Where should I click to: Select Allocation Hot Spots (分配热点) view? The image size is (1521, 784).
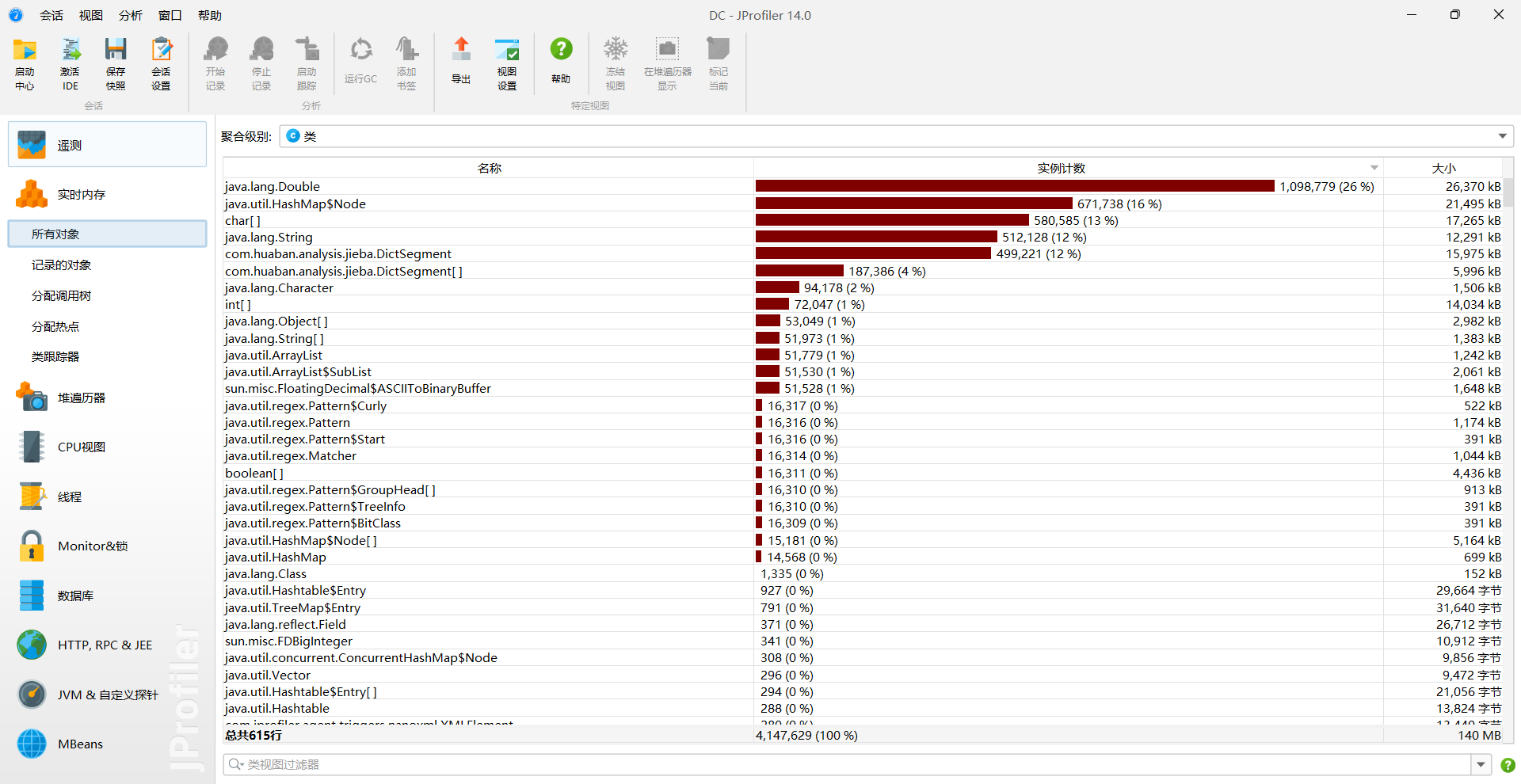tap(108, 326)
